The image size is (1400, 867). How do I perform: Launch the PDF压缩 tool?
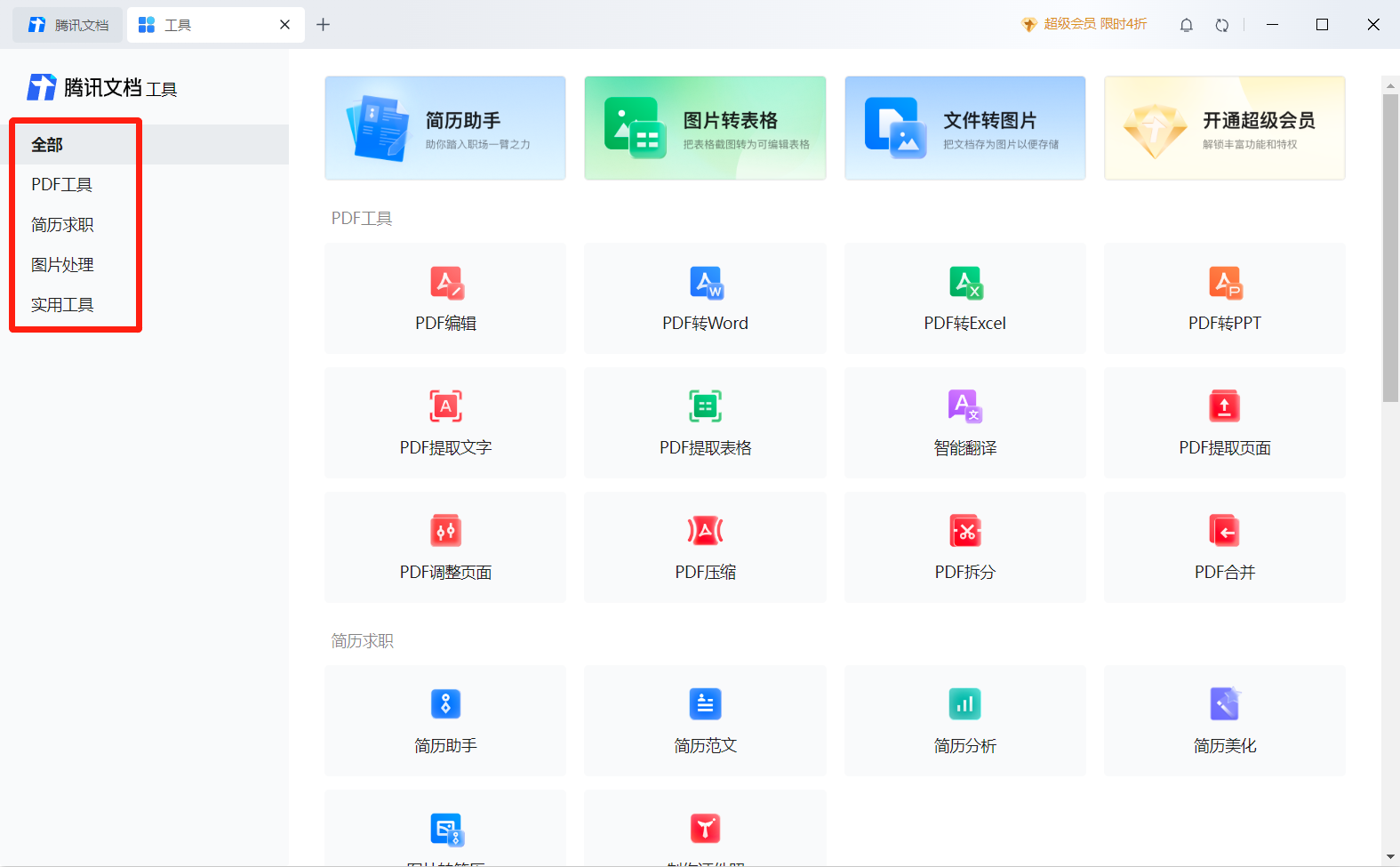pos(705,548)
